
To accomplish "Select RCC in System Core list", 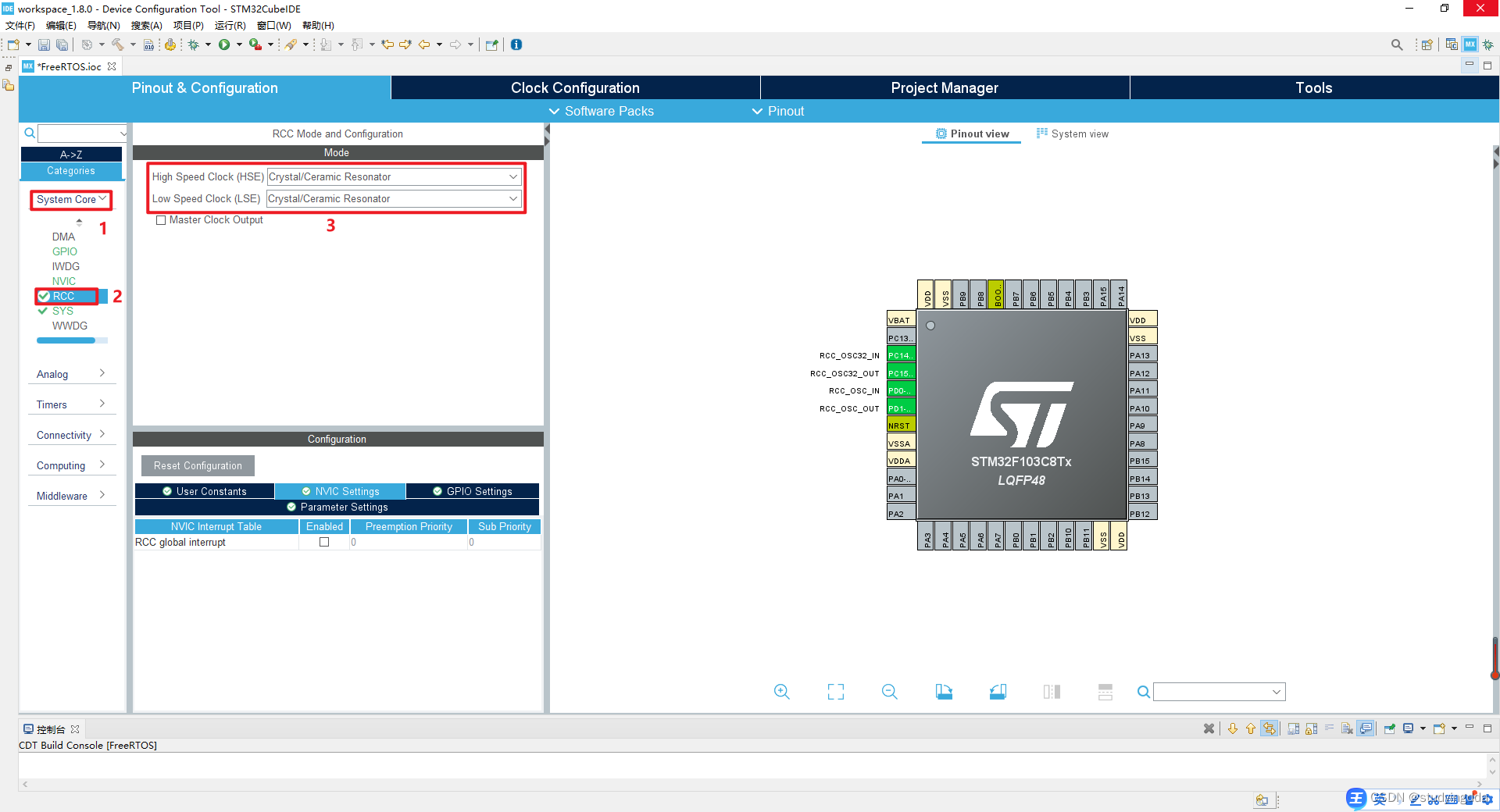I will [64, 296].
